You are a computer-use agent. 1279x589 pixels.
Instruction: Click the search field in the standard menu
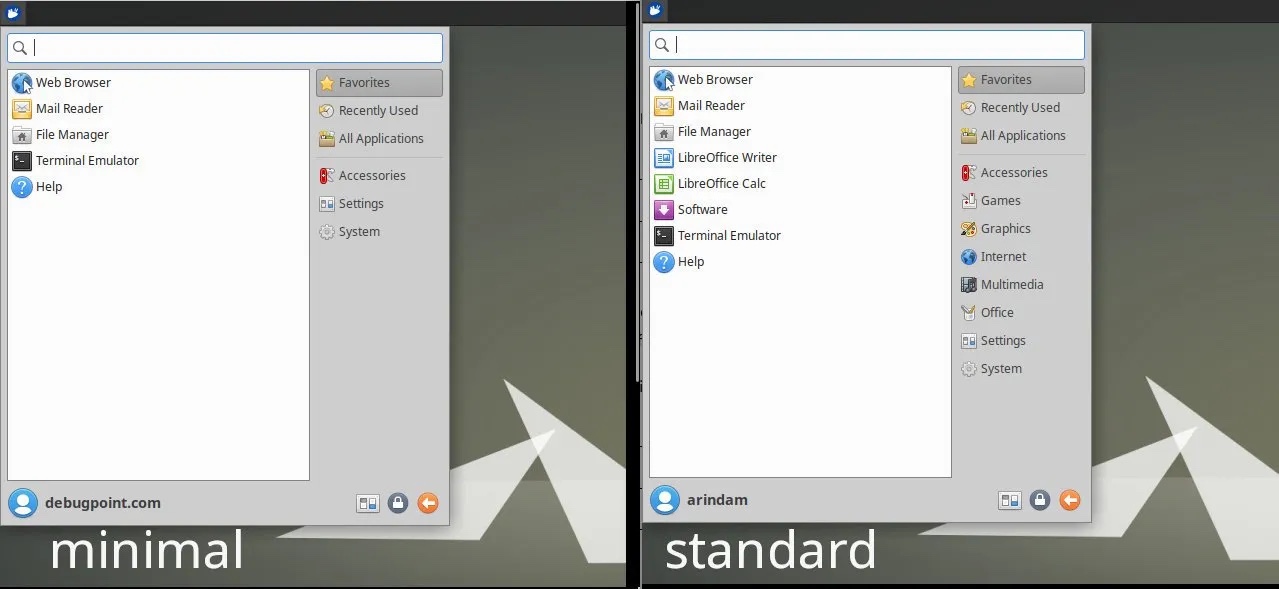pyautogui.click(x=866, y=44)
